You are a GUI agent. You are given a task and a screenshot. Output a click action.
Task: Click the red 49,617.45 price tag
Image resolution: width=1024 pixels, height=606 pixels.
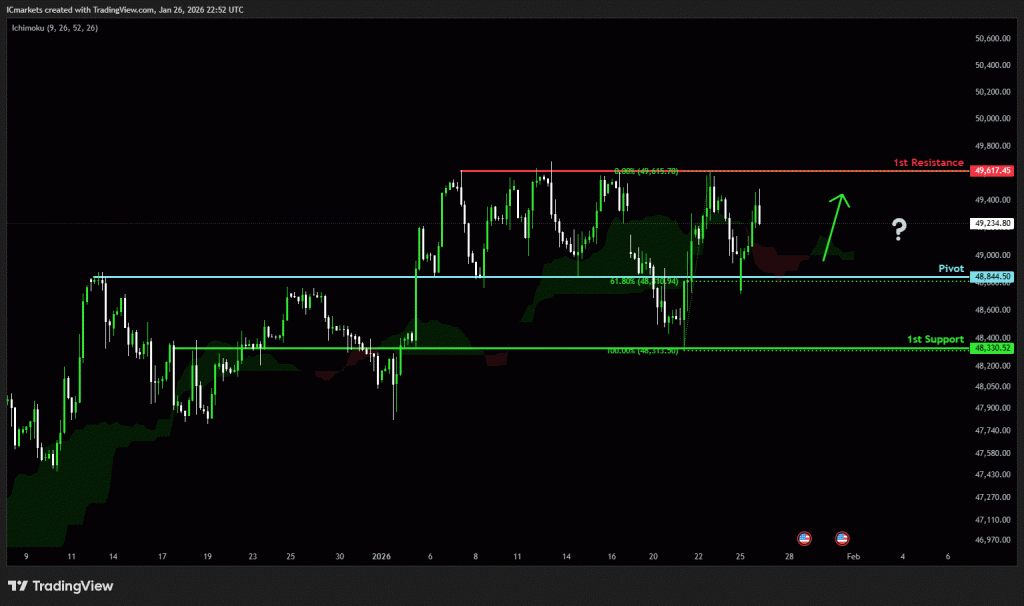[993, 171]
